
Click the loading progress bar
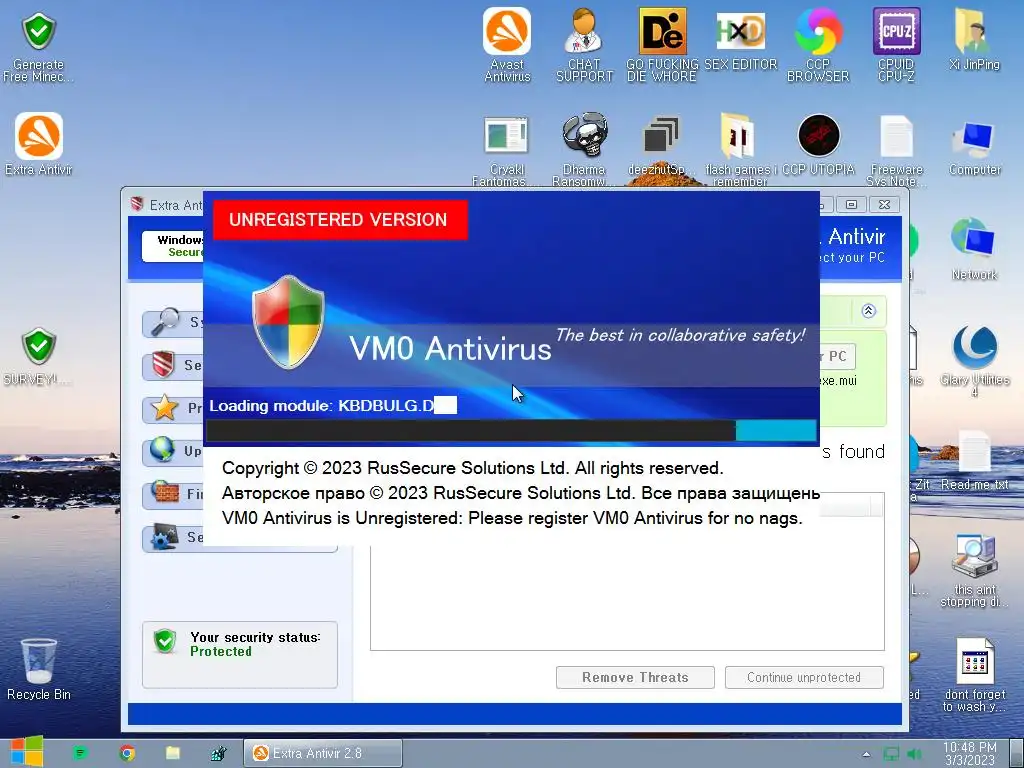coord(511,430)
